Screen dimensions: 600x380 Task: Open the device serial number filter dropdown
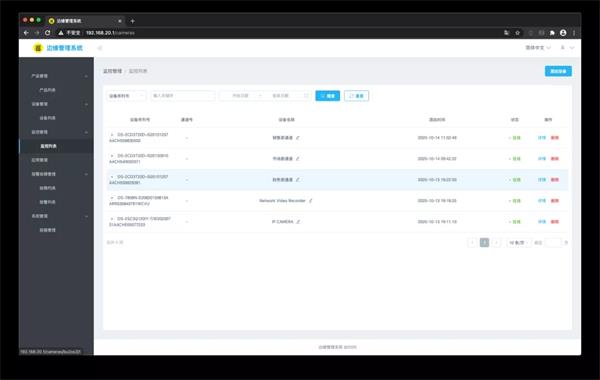pyautogui.click(x=126, y=96)
